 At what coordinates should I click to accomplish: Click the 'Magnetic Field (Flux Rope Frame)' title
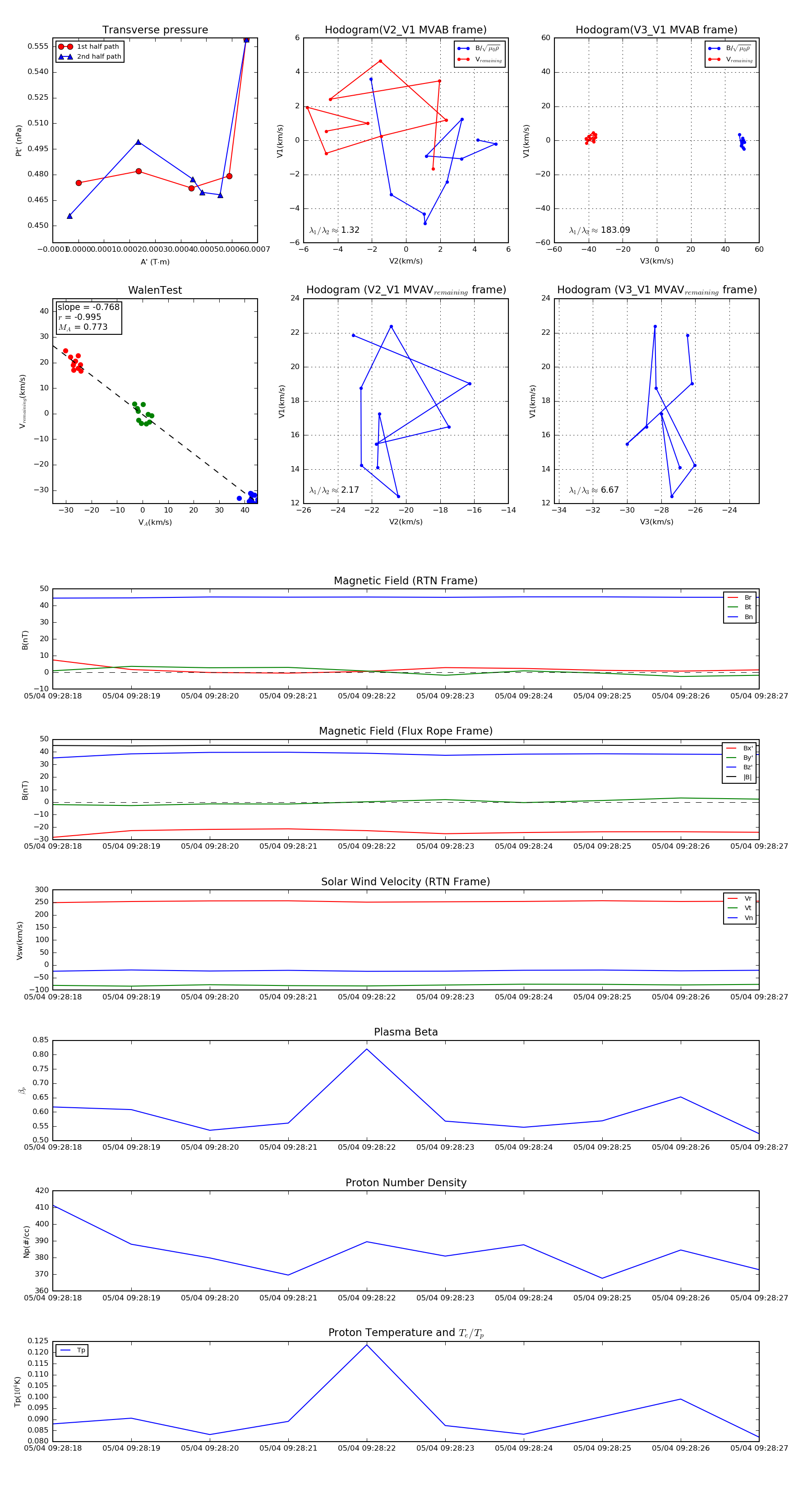pyautogui.click(x=406, y=731)
